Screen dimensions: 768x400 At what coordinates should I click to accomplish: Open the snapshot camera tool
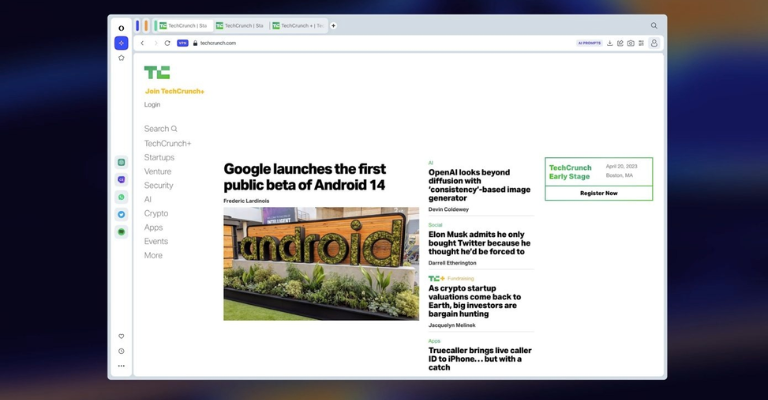pos(630,43)
